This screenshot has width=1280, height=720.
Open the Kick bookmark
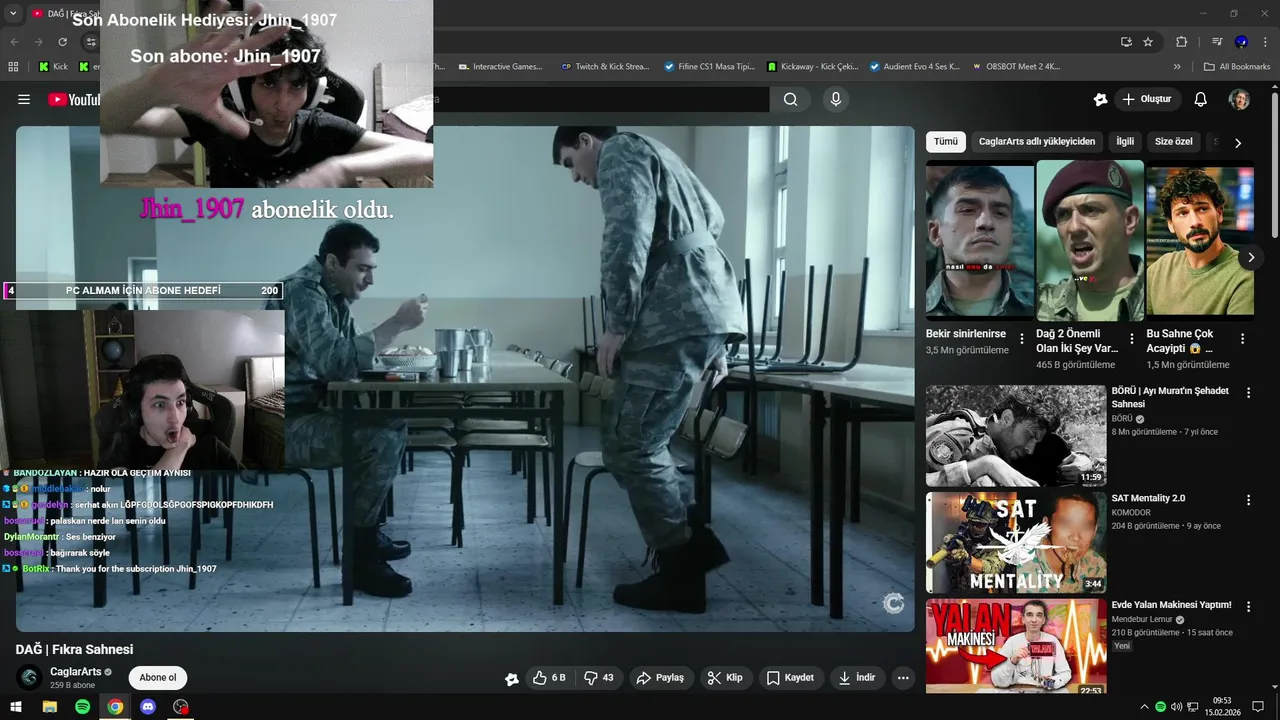point(53,67)
